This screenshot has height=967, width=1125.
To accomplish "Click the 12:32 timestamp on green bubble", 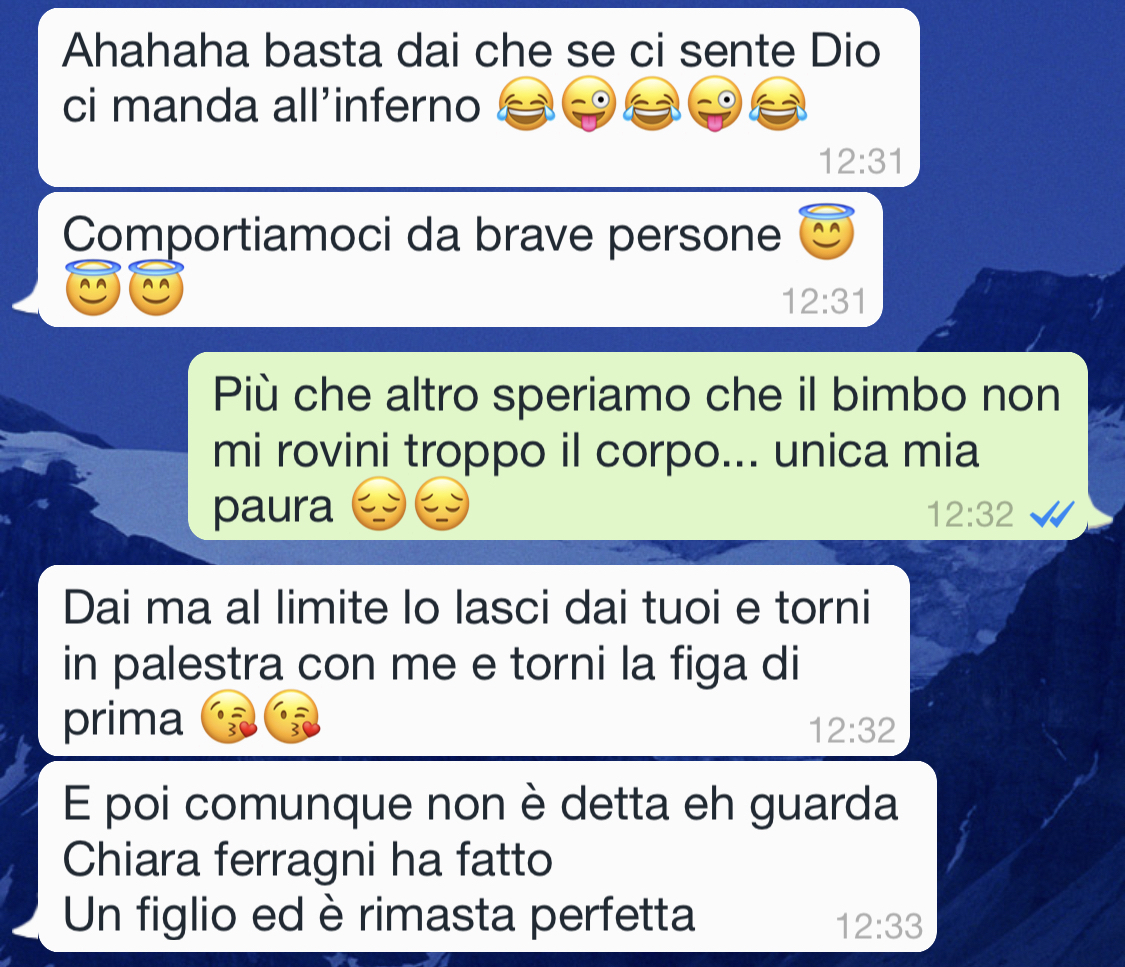I will click(x=969, y=514).
